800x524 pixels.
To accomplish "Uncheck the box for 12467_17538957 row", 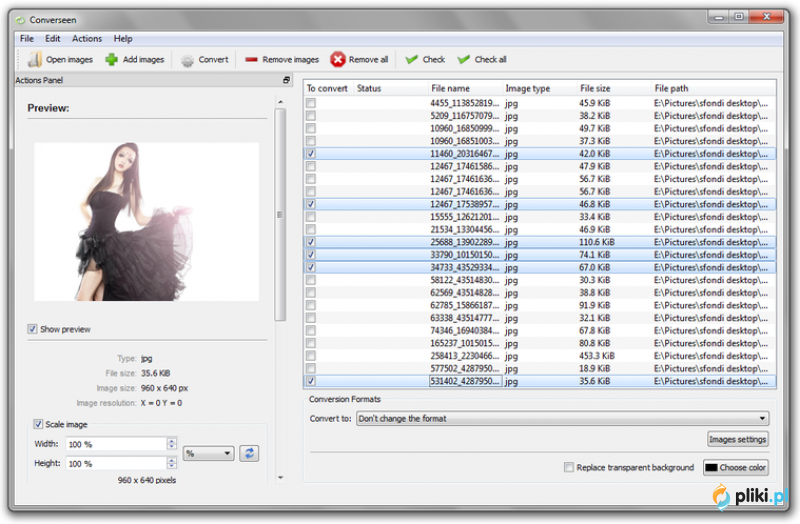I will click(x=311, y=204).
